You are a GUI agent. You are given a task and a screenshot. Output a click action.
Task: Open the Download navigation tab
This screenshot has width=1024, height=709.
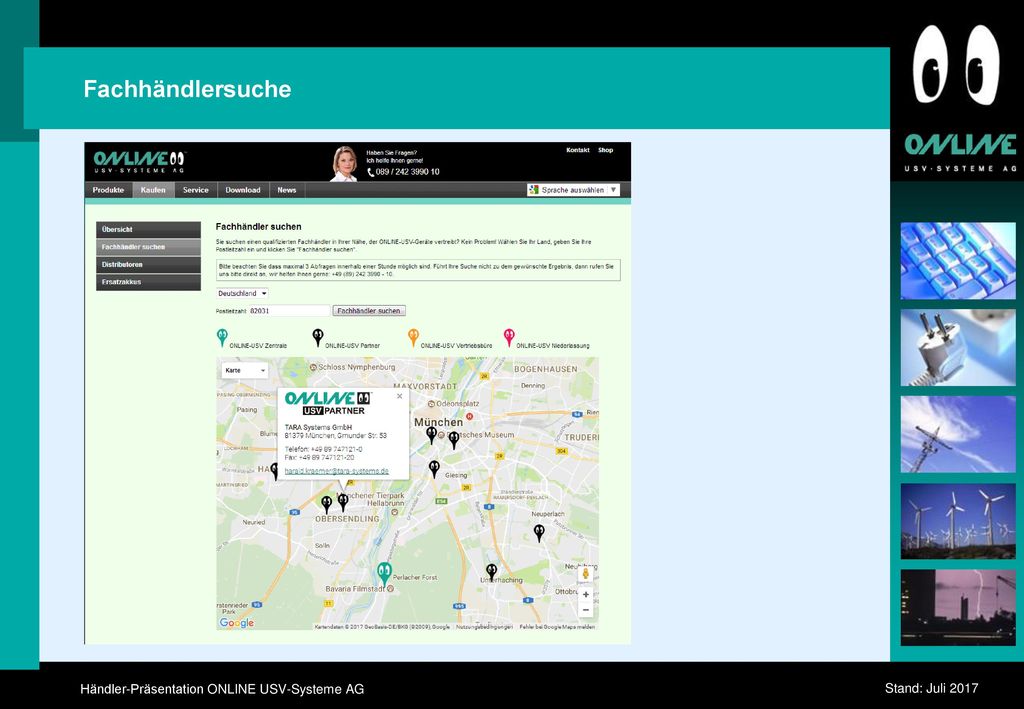(x=243, y=190)
